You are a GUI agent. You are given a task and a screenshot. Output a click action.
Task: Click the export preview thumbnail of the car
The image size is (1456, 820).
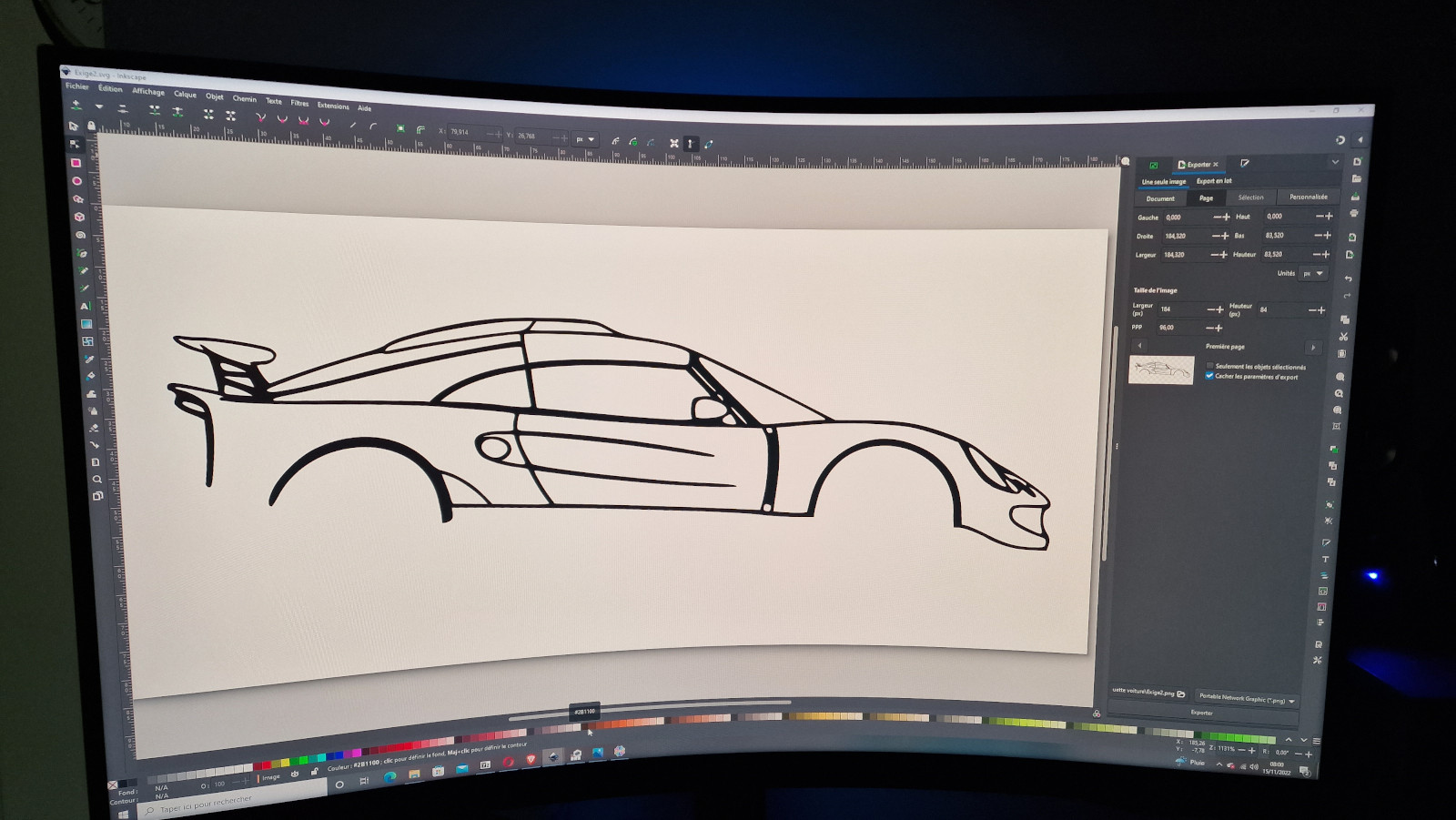point(1161,370)
